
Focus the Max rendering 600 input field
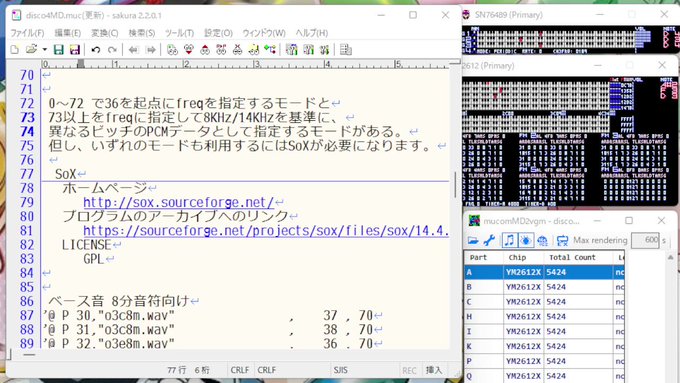click(x=645, y=240)
